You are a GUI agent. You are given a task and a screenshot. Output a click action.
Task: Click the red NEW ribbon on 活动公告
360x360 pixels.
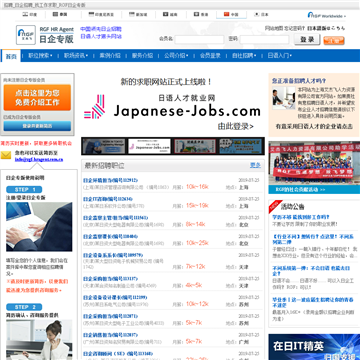(274, 206)
